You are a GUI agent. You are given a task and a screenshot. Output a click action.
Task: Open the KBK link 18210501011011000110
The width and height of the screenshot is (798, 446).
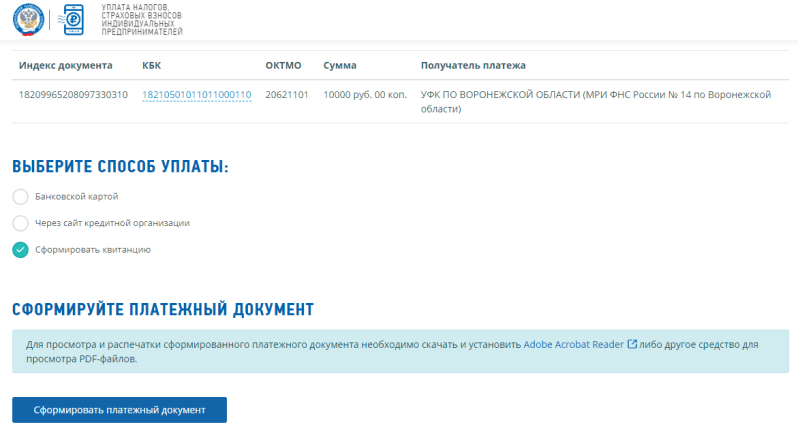coord(196,95)
